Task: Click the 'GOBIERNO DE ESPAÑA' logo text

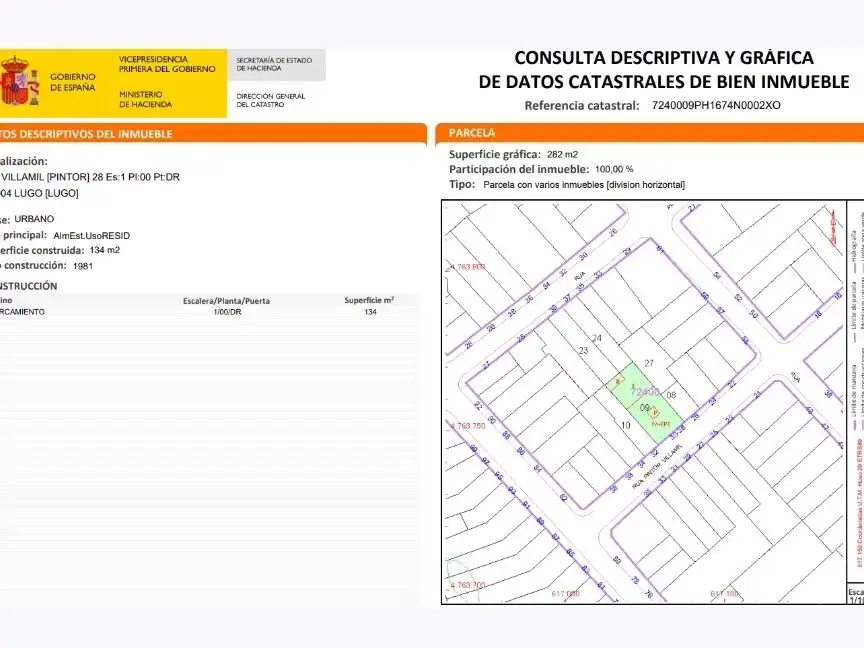Action: (73, 82)
